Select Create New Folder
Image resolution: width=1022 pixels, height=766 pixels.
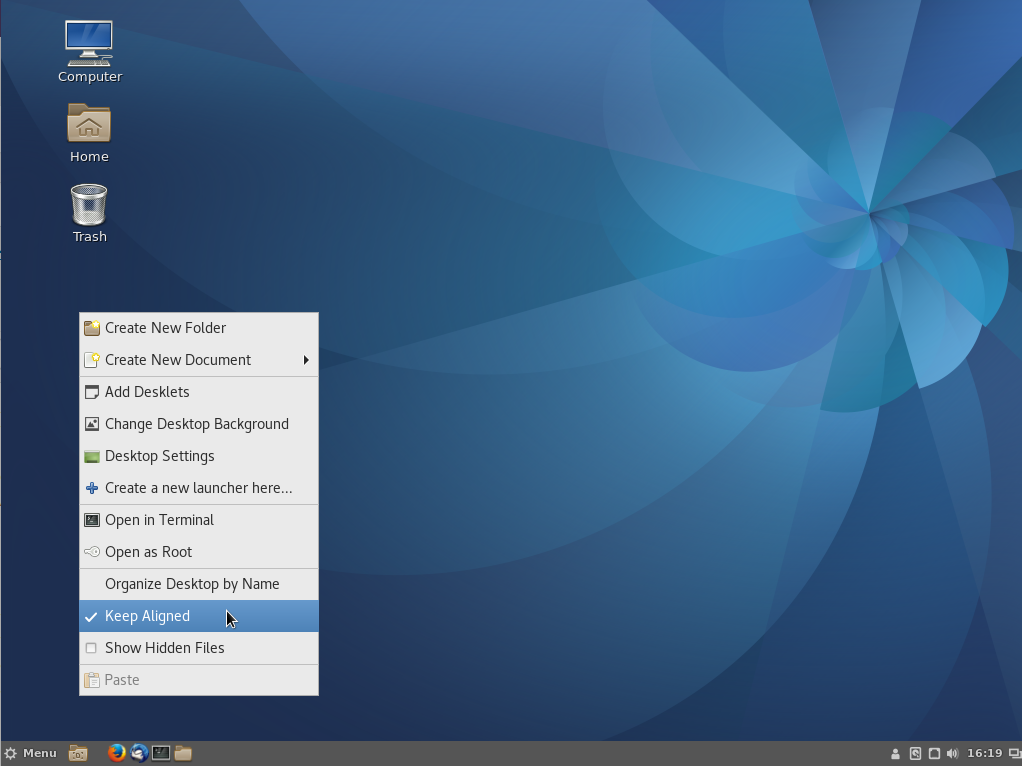[x=165, y=327]
